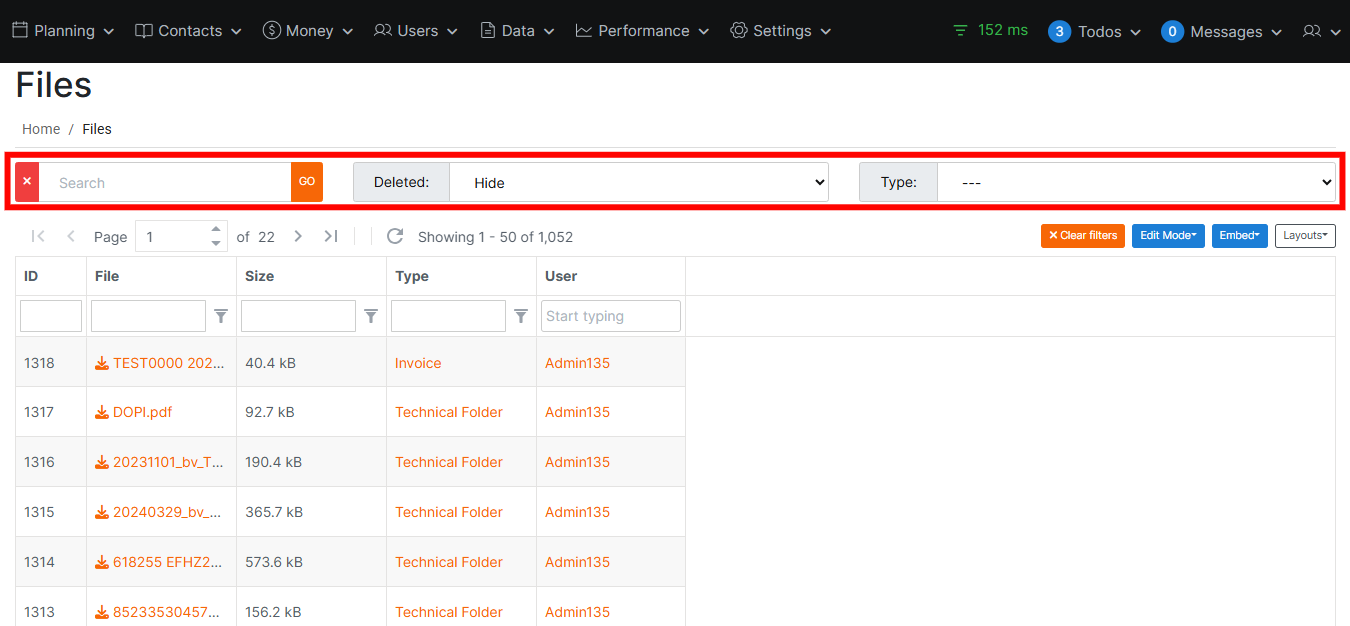The height and width of the screenshot is (626, 1350).
Task: Open the user account icon menu
Action: point(1320,31)
